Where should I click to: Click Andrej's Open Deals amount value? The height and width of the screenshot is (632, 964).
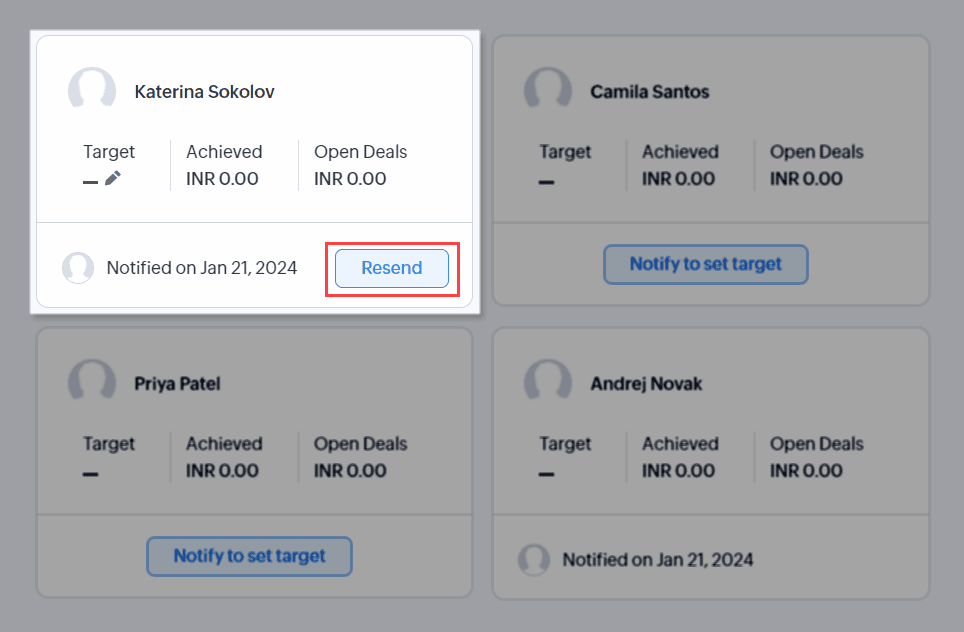[806, 471]
